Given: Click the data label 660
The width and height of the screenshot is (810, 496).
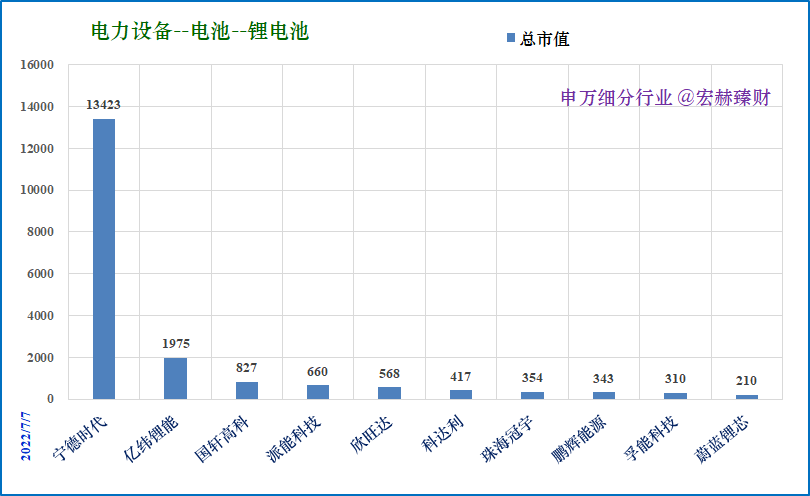Looking at the screenshot, I should pyautogui.click(x=317, y=372).
